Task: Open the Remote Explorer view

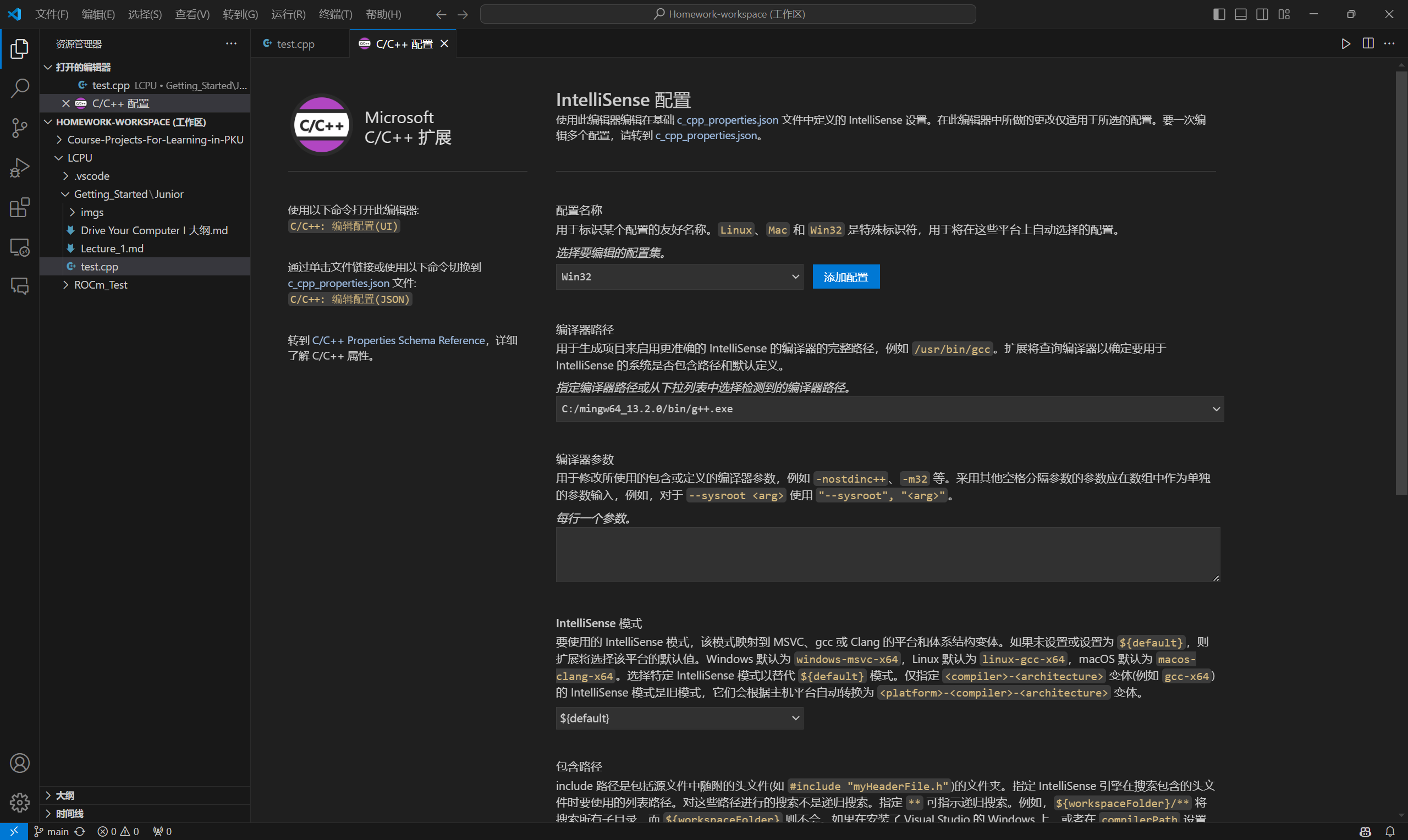Action: (20, 247)
